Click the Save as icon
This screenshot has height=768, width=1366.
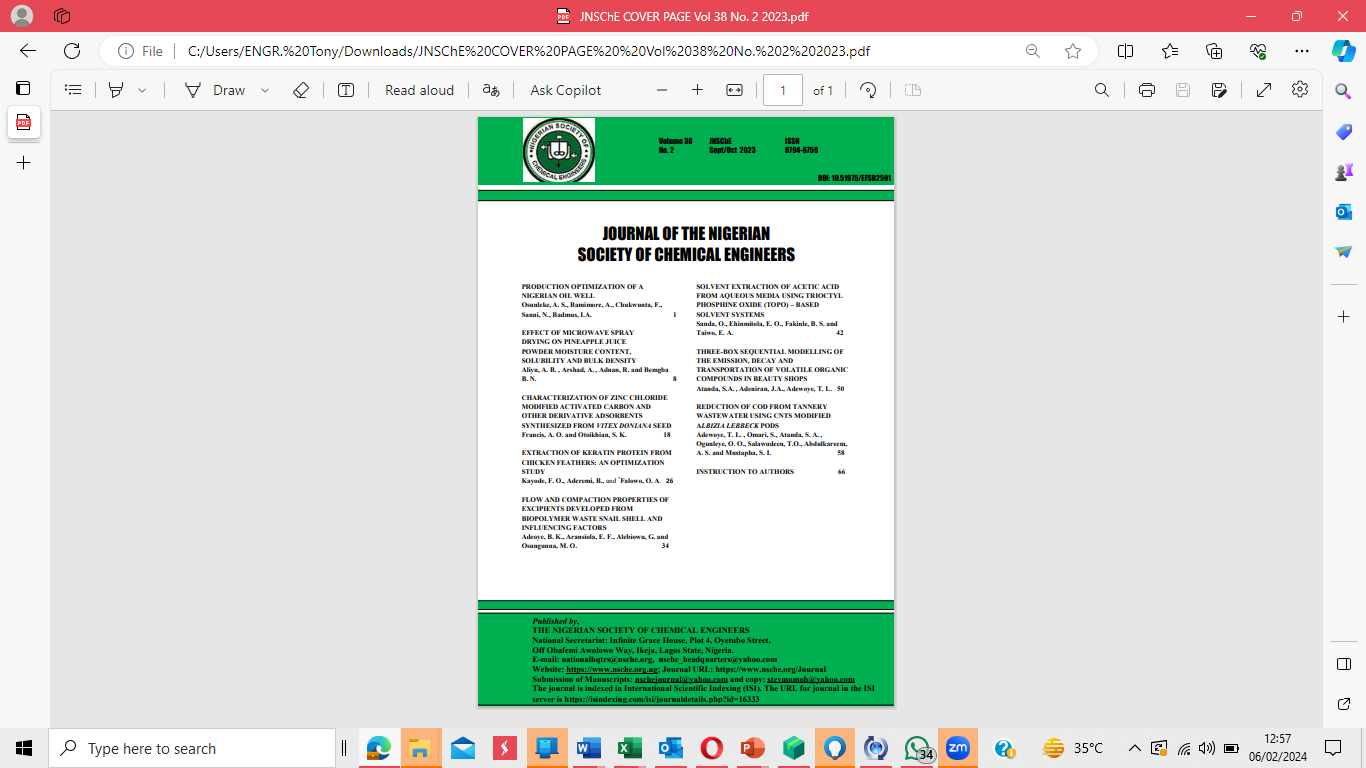(1219, 90)
